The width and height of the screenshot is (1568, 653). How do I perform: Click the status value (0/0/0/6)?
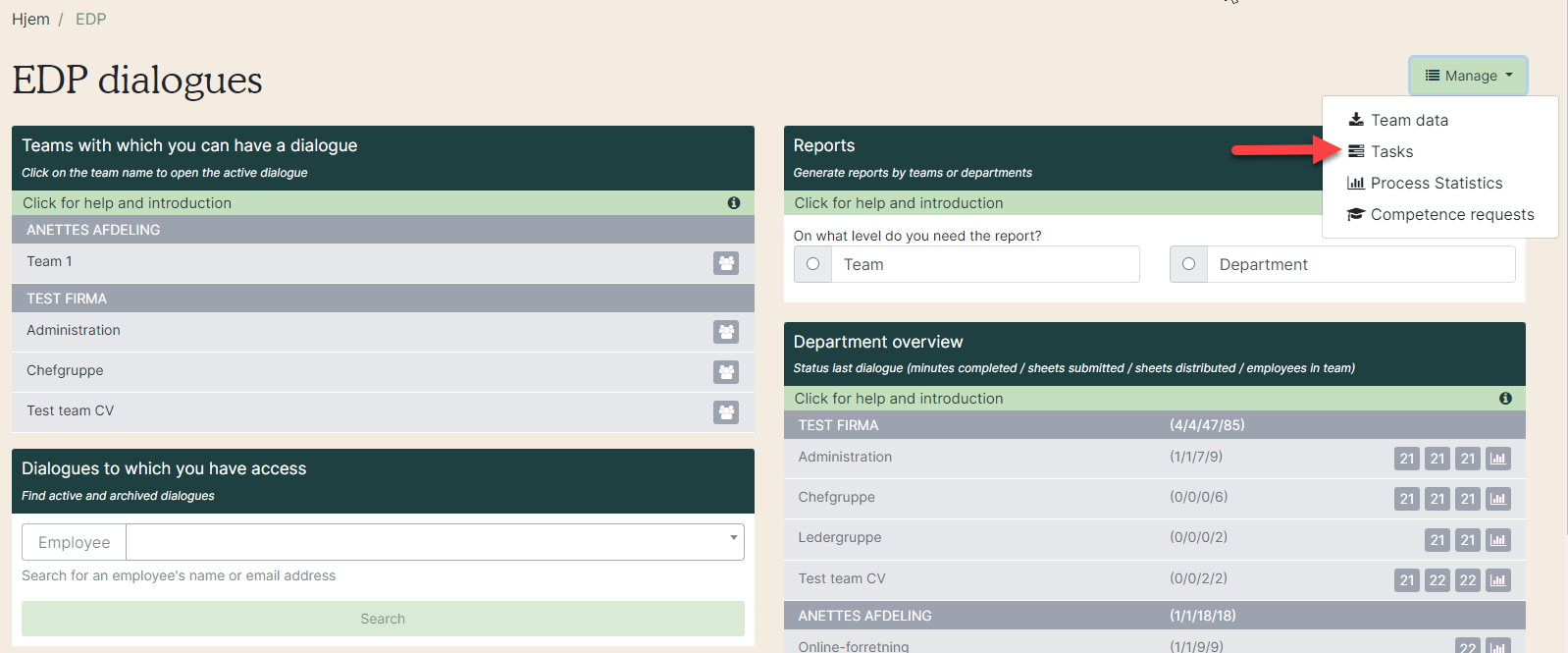(1198, 497)
